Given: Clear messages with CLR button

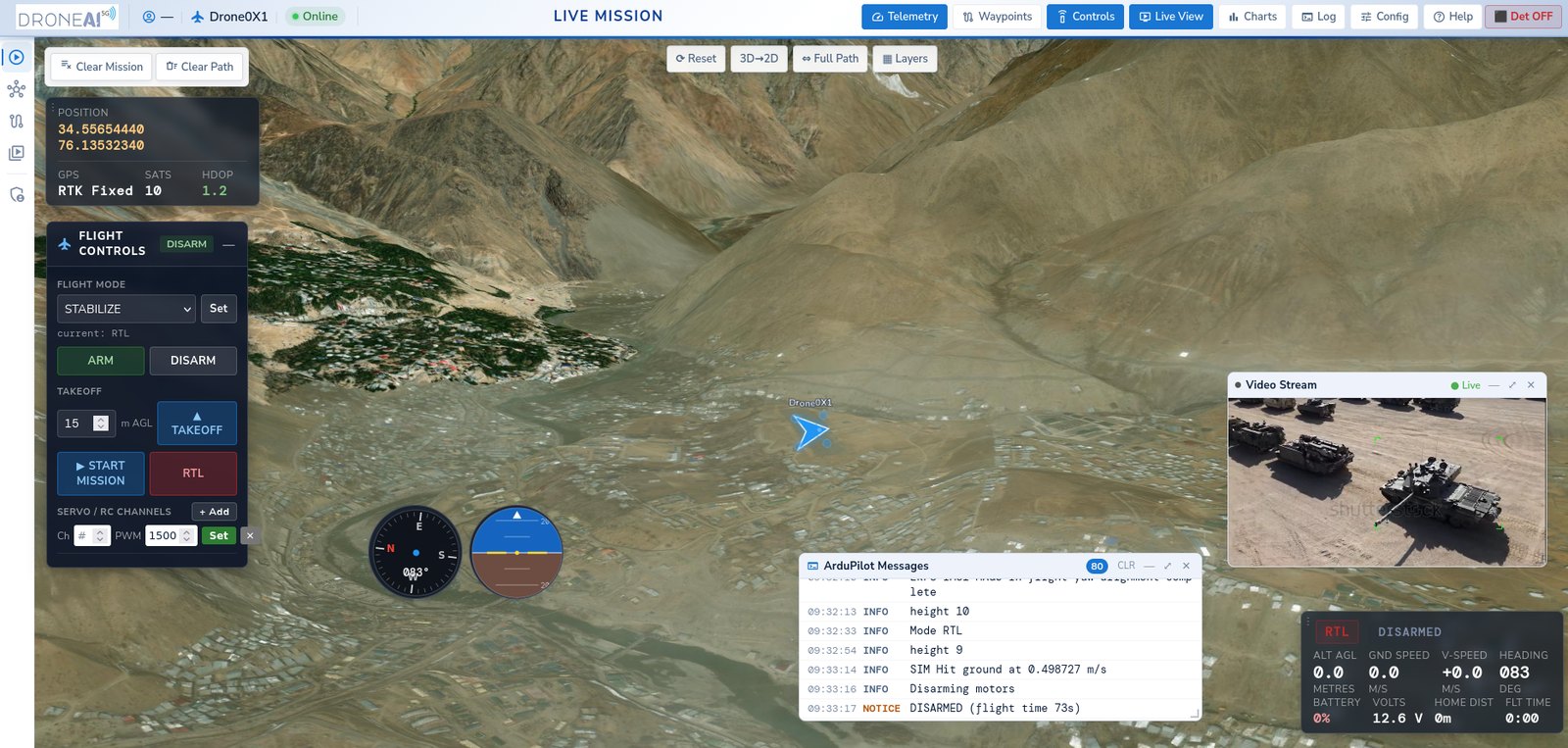Looking at the screenshot, I should [1126, 566].
